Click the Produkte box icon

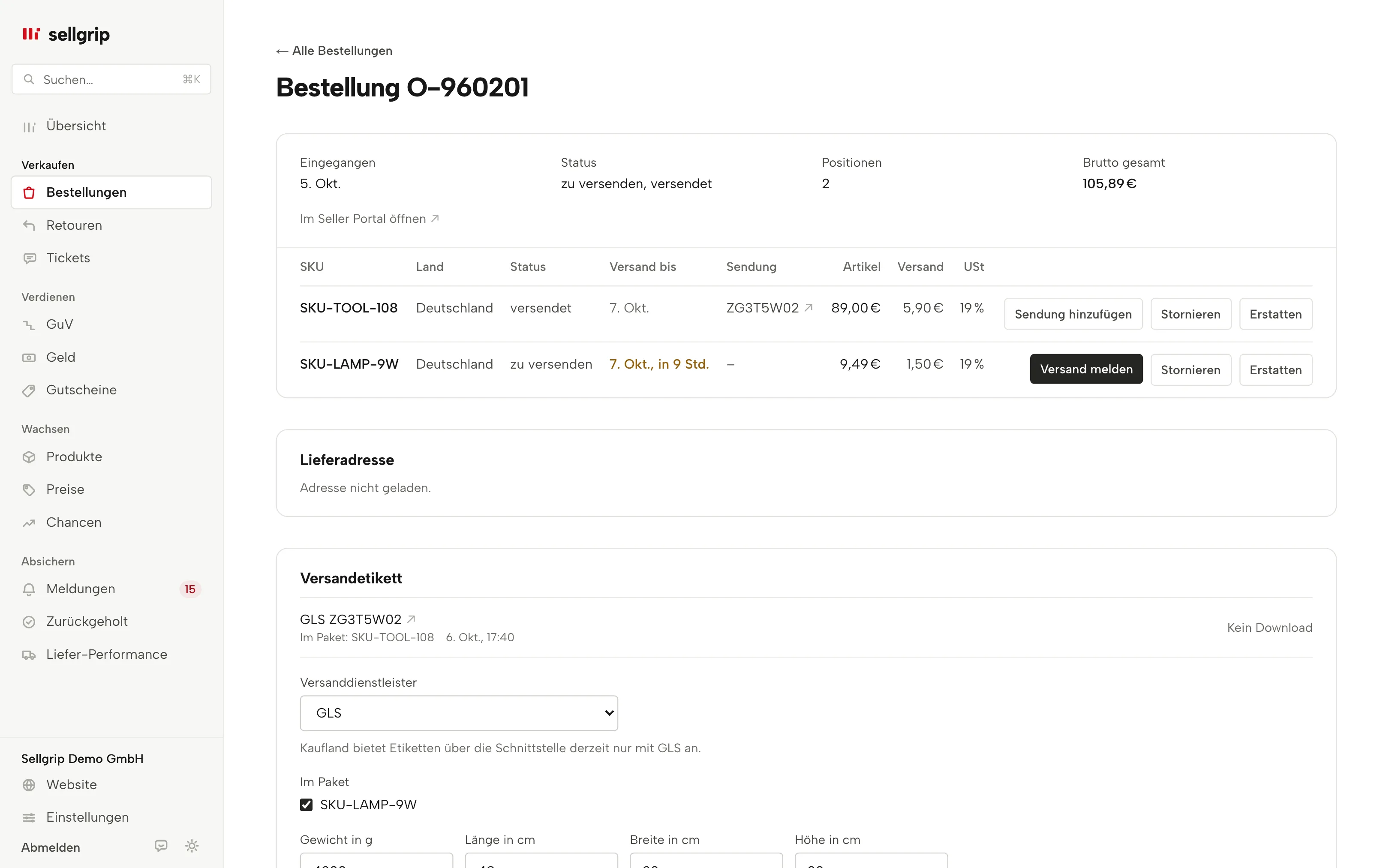[29, 457]
